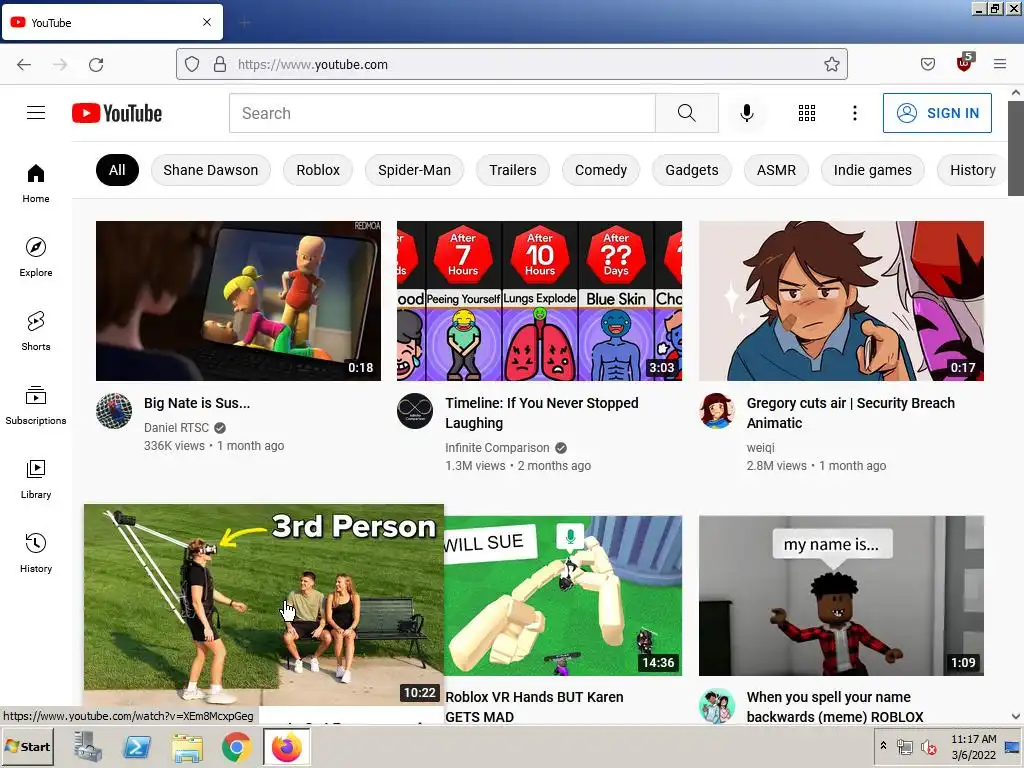Open the YouTube apps grid icon
Image resolution: width=1024 pixels, height=768 pixels.
point(807,113)
